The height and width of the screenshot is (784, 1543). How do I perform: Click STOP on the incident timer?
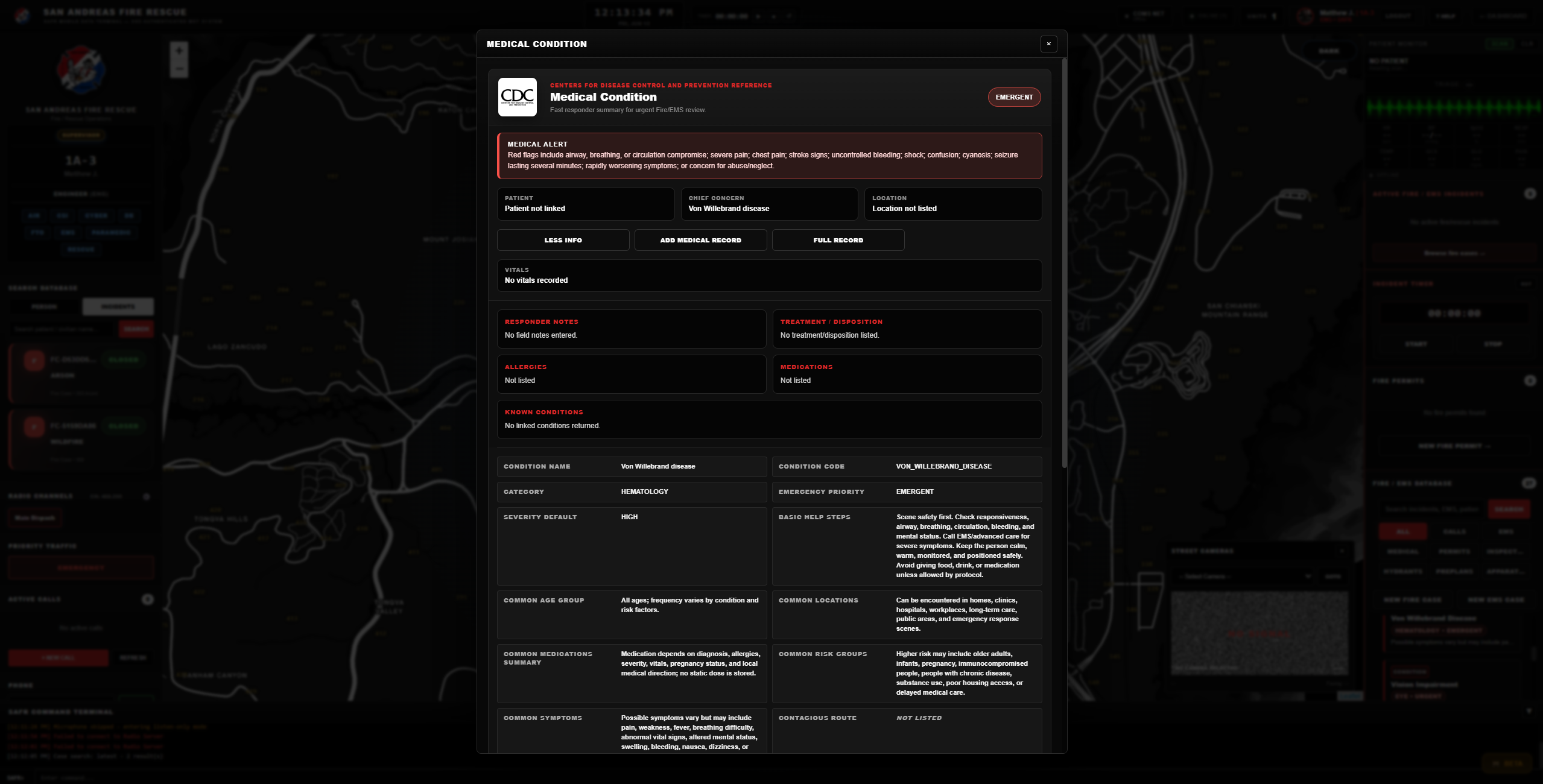(x=1493, y=344)
